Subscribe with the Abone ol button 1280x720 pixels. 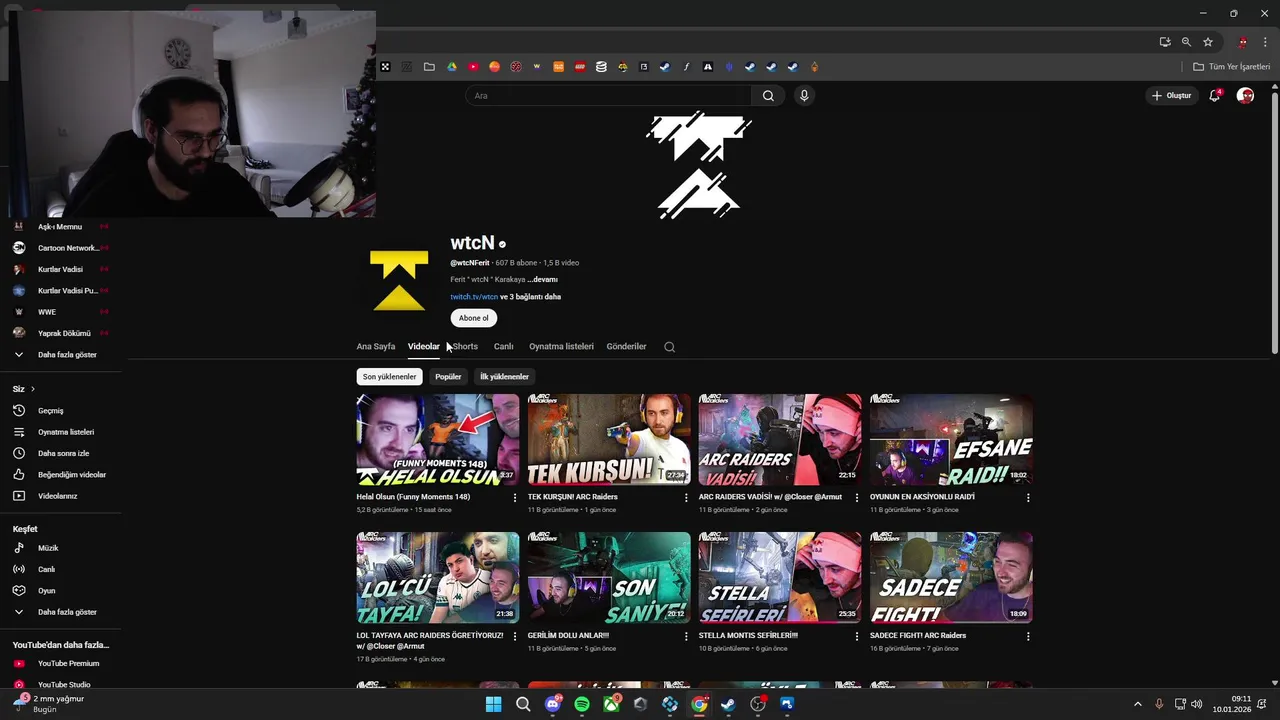[474, 318]
